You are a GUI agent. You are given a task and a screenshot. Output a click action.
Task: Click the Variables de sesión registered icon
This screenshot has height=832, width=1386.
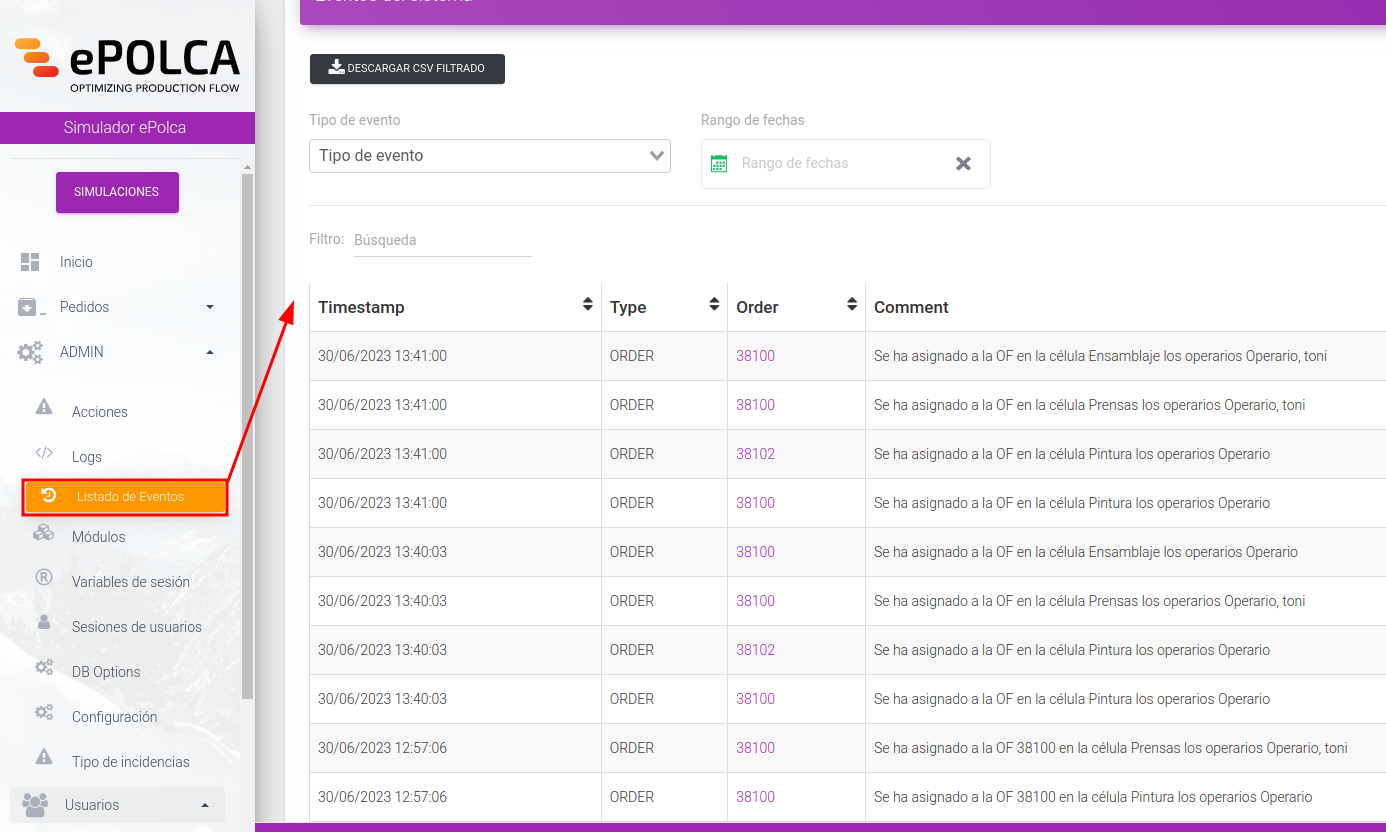click(44, 577)
